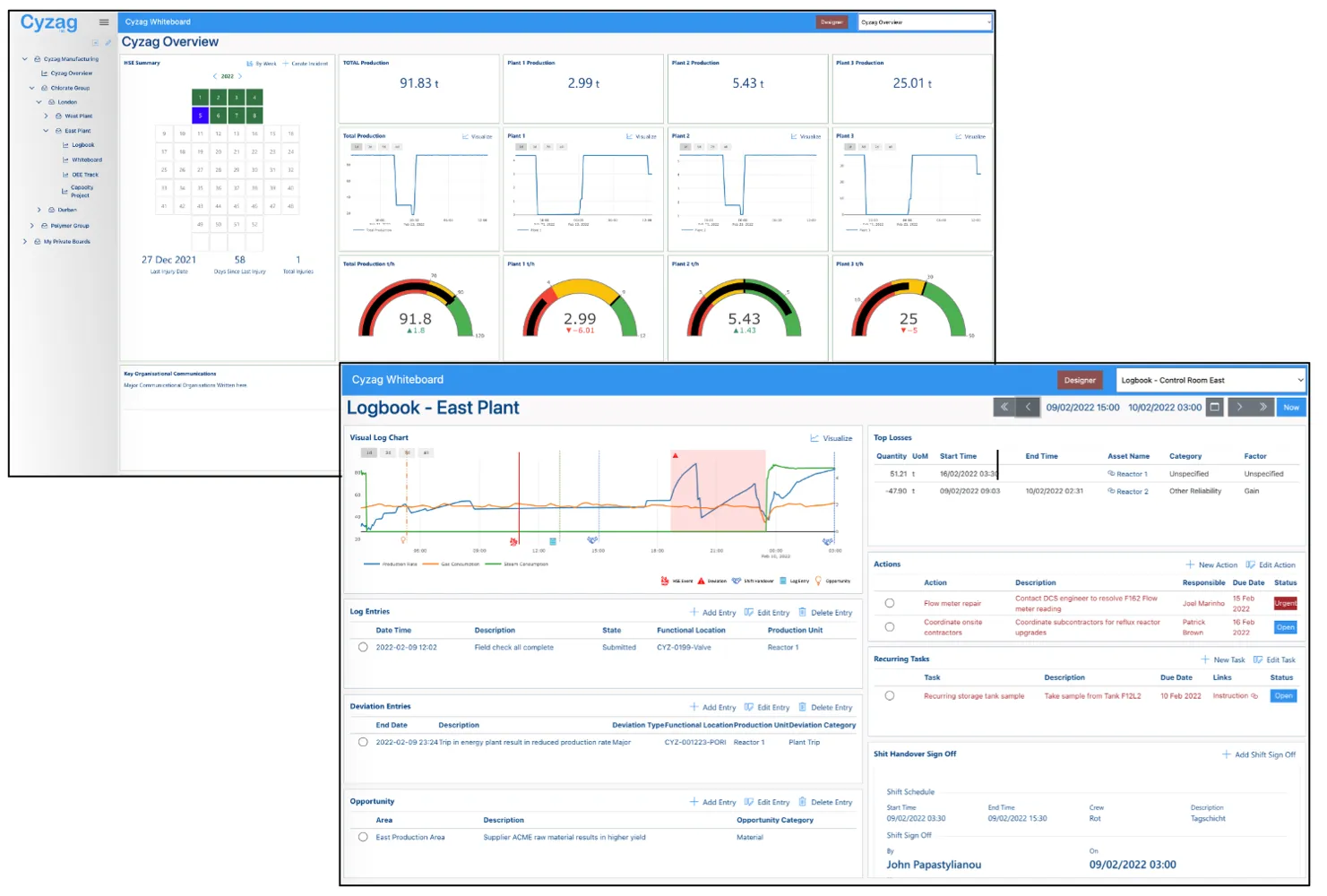Image resolution: width=1327 pixels, height=896 pixels.
Task: Click the Designer button in the Logbook window
Action: coord(1080,380)
